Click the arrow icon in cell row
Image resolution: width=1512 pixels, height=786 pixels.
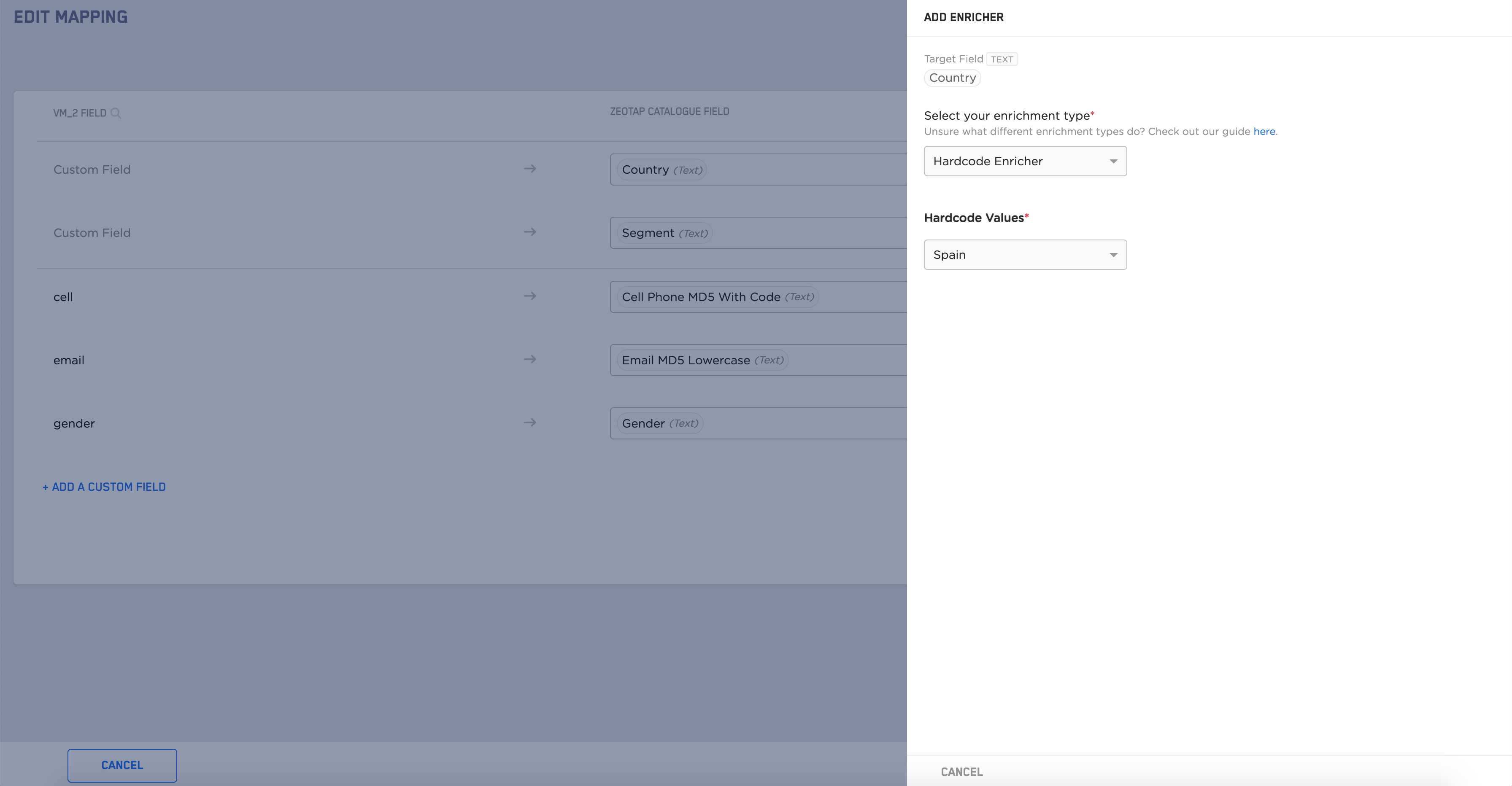click(x=529, y=296)
